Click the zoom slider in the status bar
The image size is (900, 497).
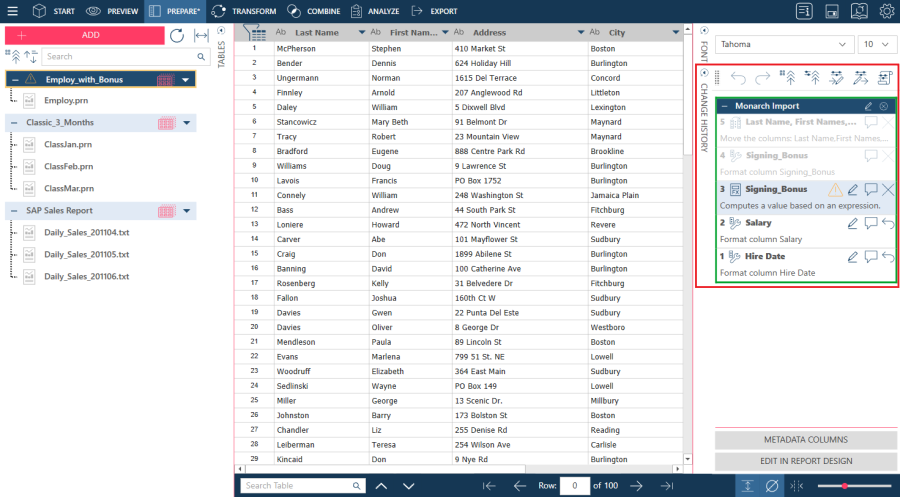point(846,486)
